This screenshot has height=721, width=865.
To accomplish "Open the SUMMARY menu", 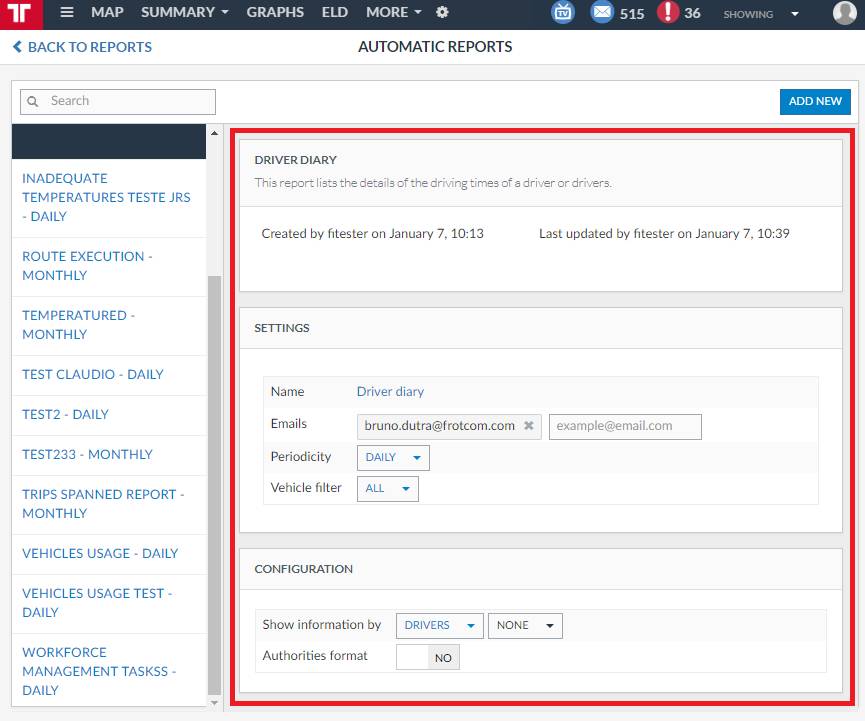I will click(x=184, y=13).
